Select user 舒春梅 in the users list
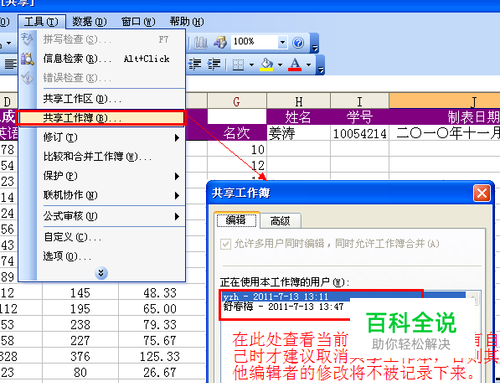Screen dimensions: 500x383 click(283, 307)
